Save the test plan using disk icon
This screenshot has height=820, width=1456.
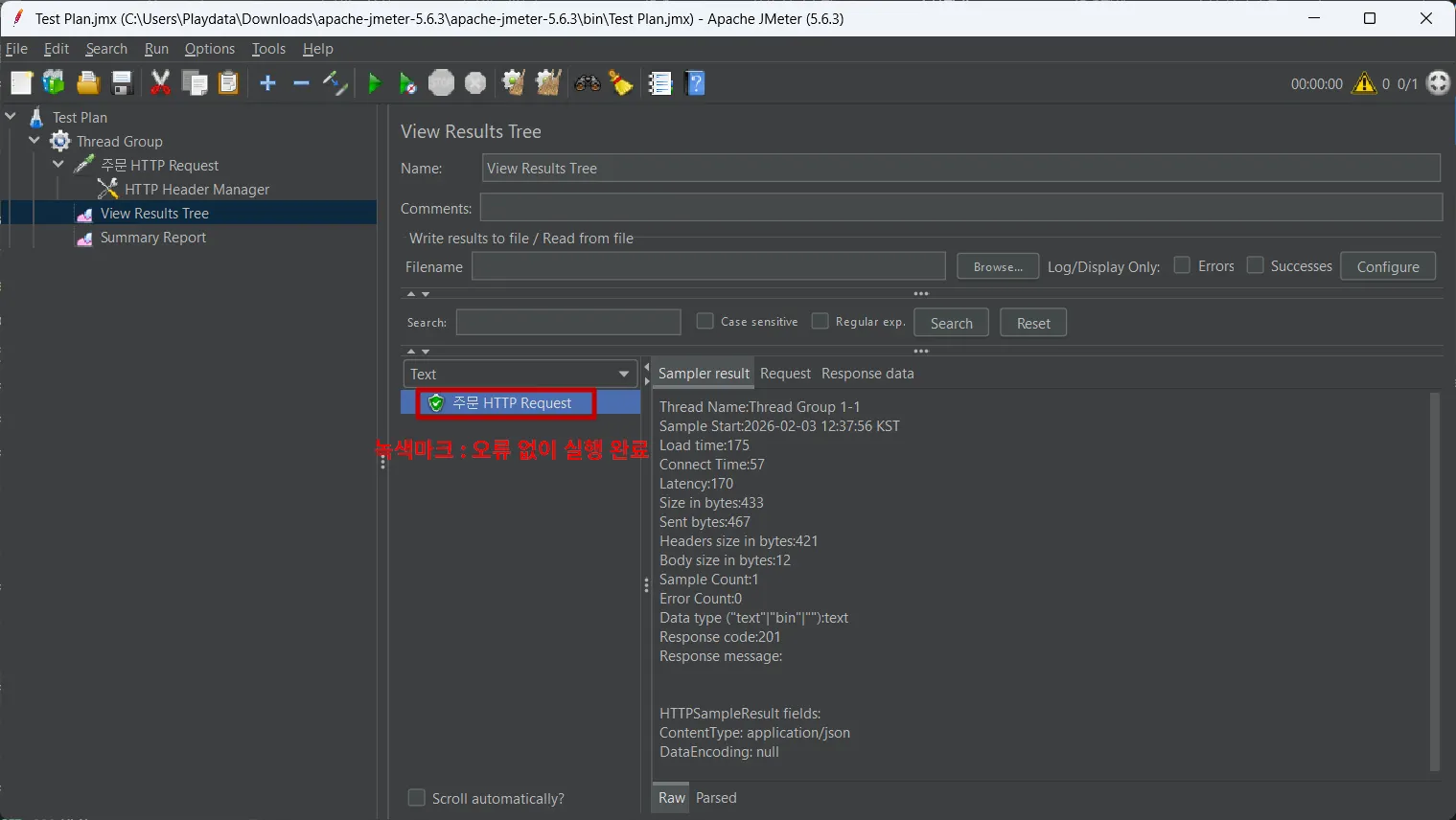pos(122,83)
